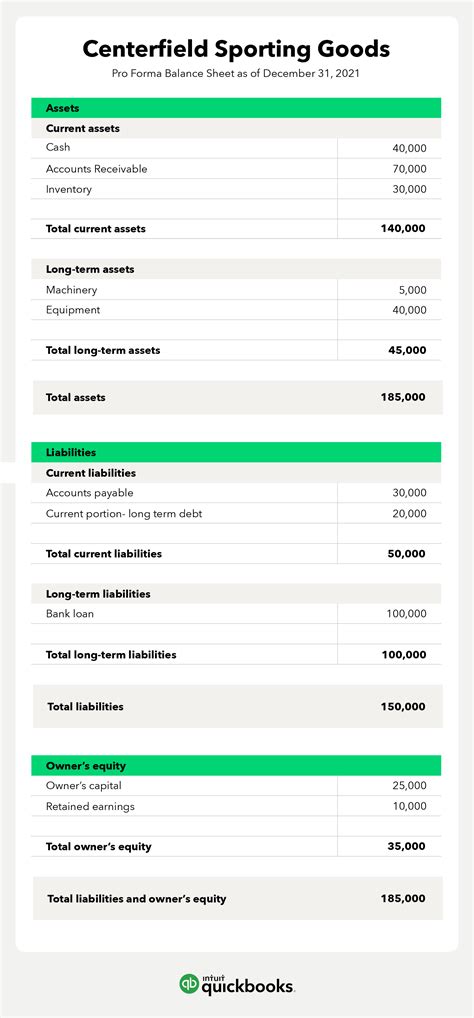Click the Owner's capital row label
Screen dimensions: 474x1018
tap(84, 786)
